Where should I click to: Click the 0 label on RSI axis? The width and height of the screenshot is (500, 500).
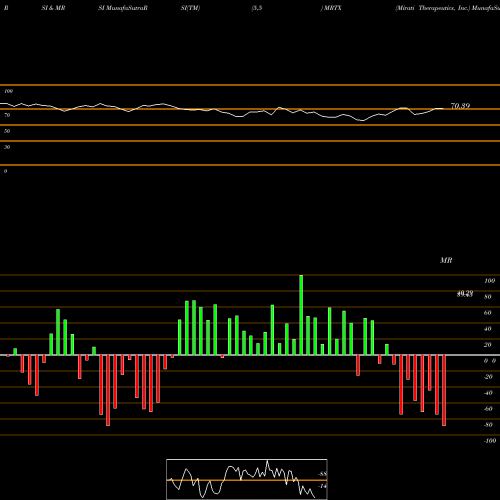5,171
